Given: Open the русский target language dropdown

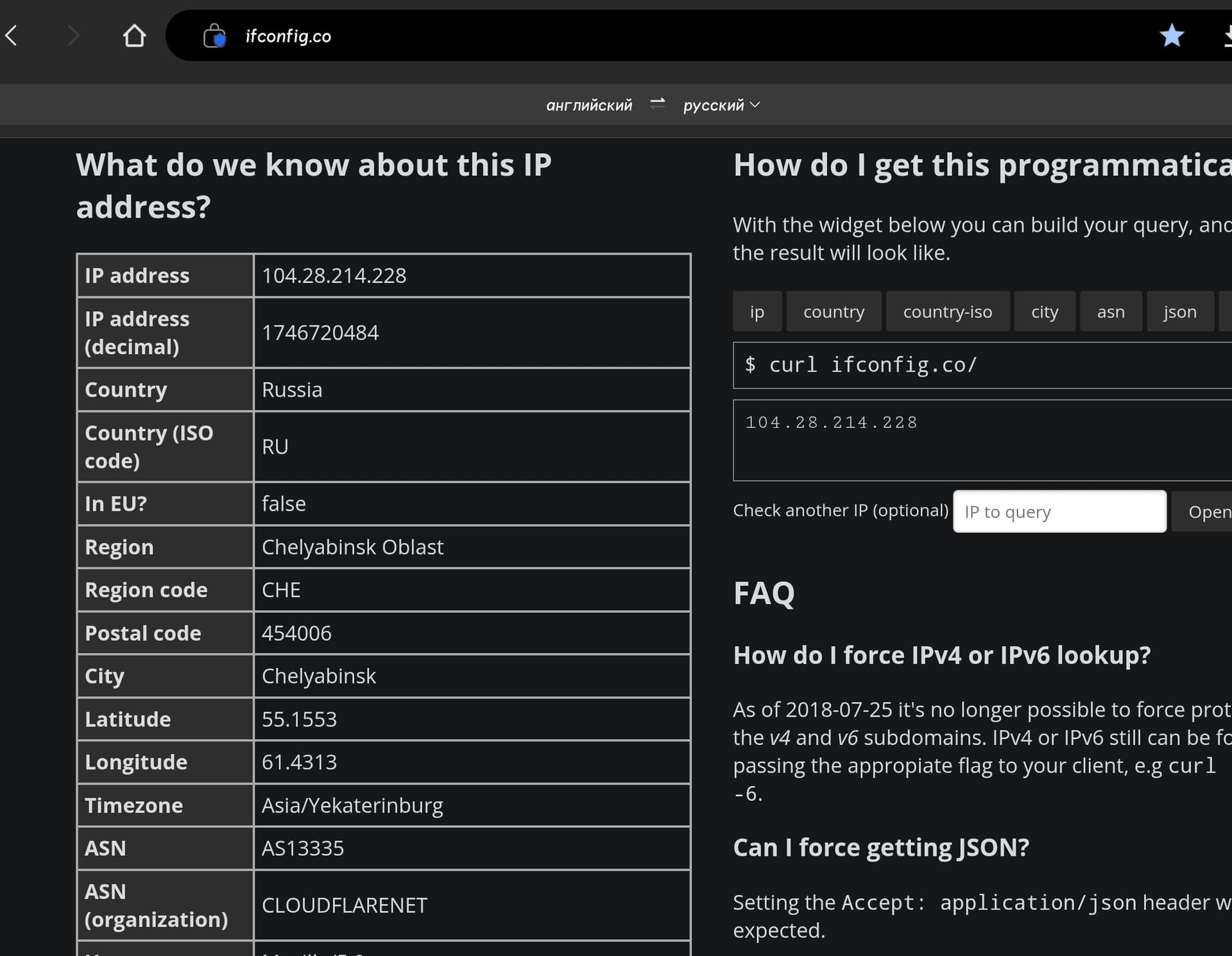Looking at the screenshot, I should 721,105.
